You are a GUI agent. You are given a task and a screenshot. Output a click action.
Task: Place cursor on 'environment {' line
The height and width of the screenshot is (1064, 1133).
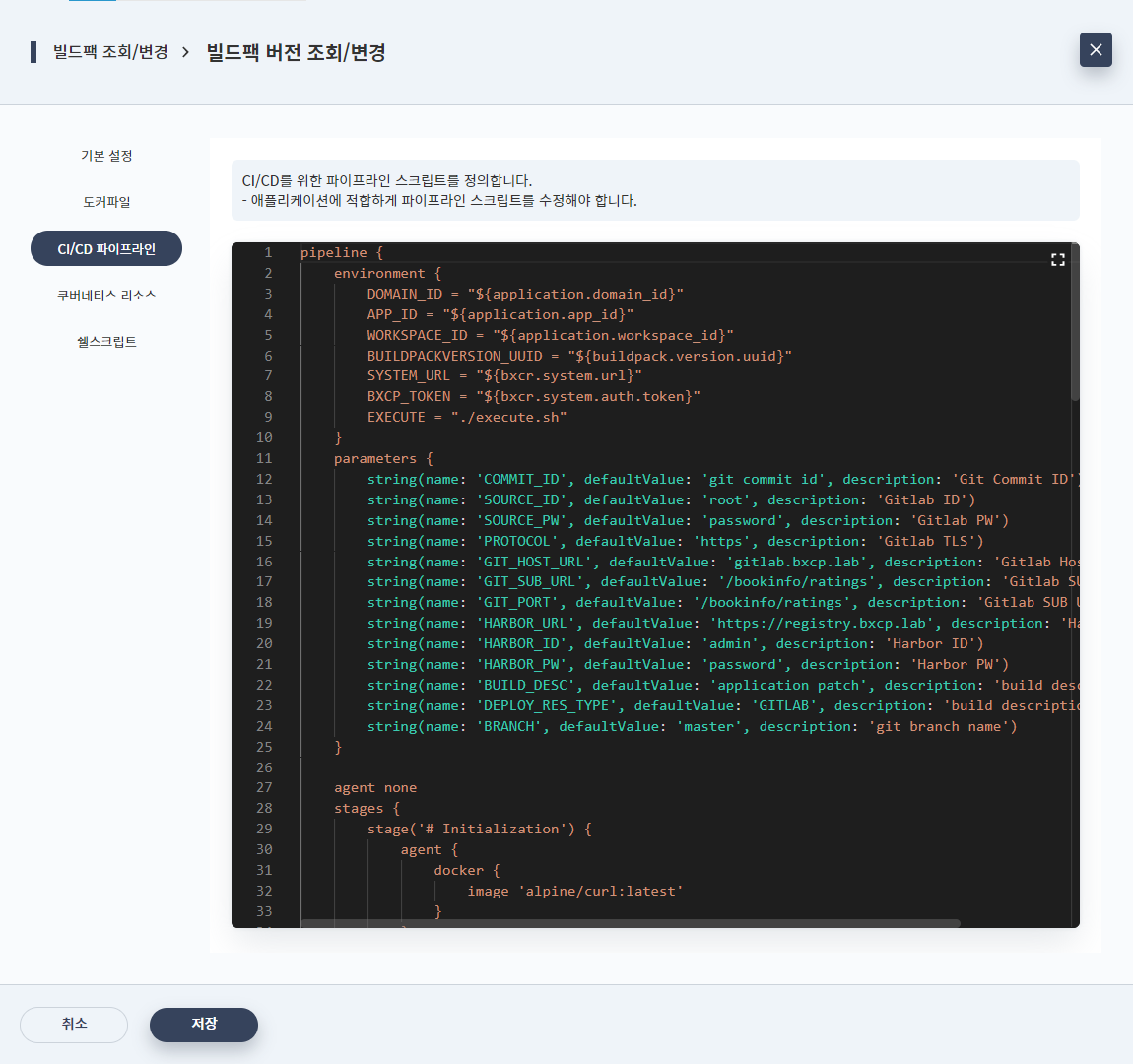pos(387,274)
